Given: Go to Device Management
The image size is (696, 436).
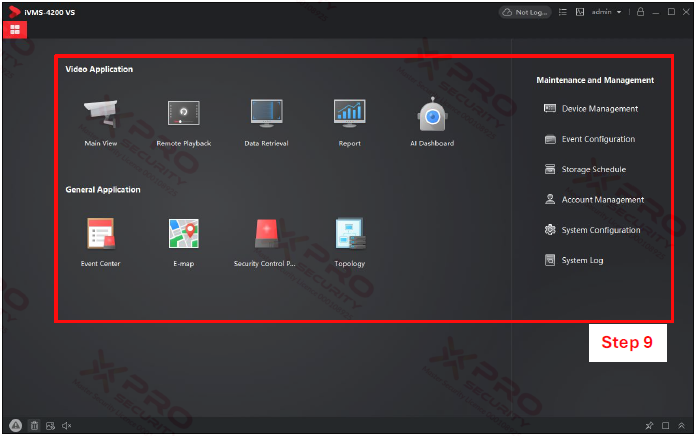Looking at the screenshot, I should 591,109.
